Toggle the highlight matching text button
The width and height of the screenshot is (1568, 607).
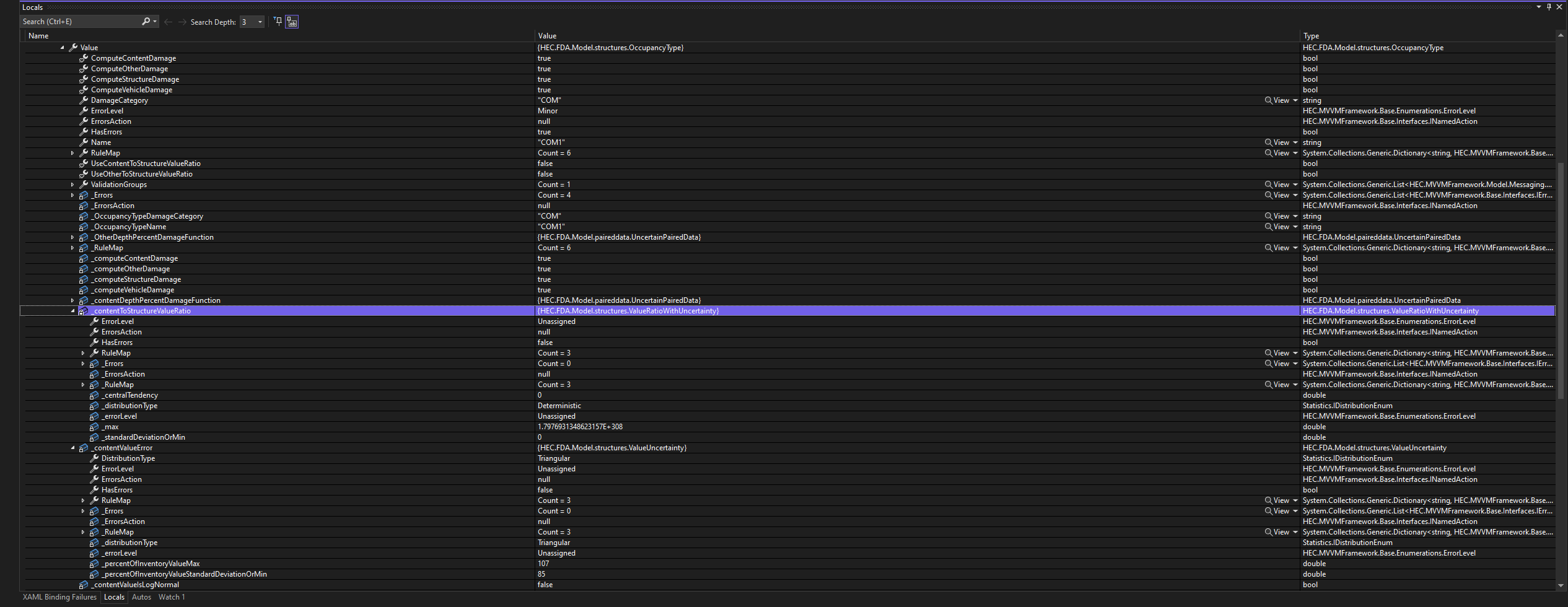pyautogui.click(x=291, y=22)
